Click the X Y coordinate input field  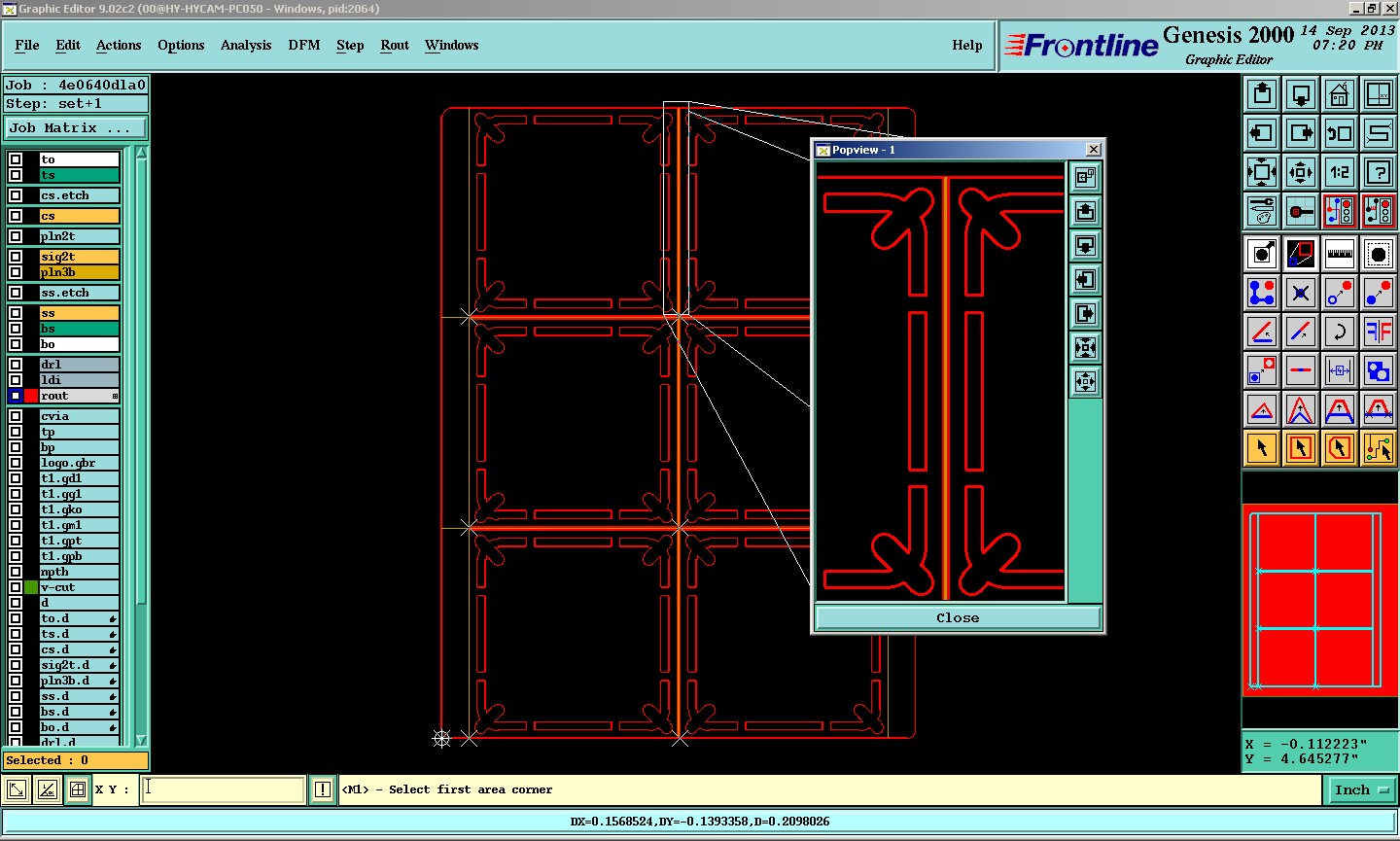[x=224, y=789]
